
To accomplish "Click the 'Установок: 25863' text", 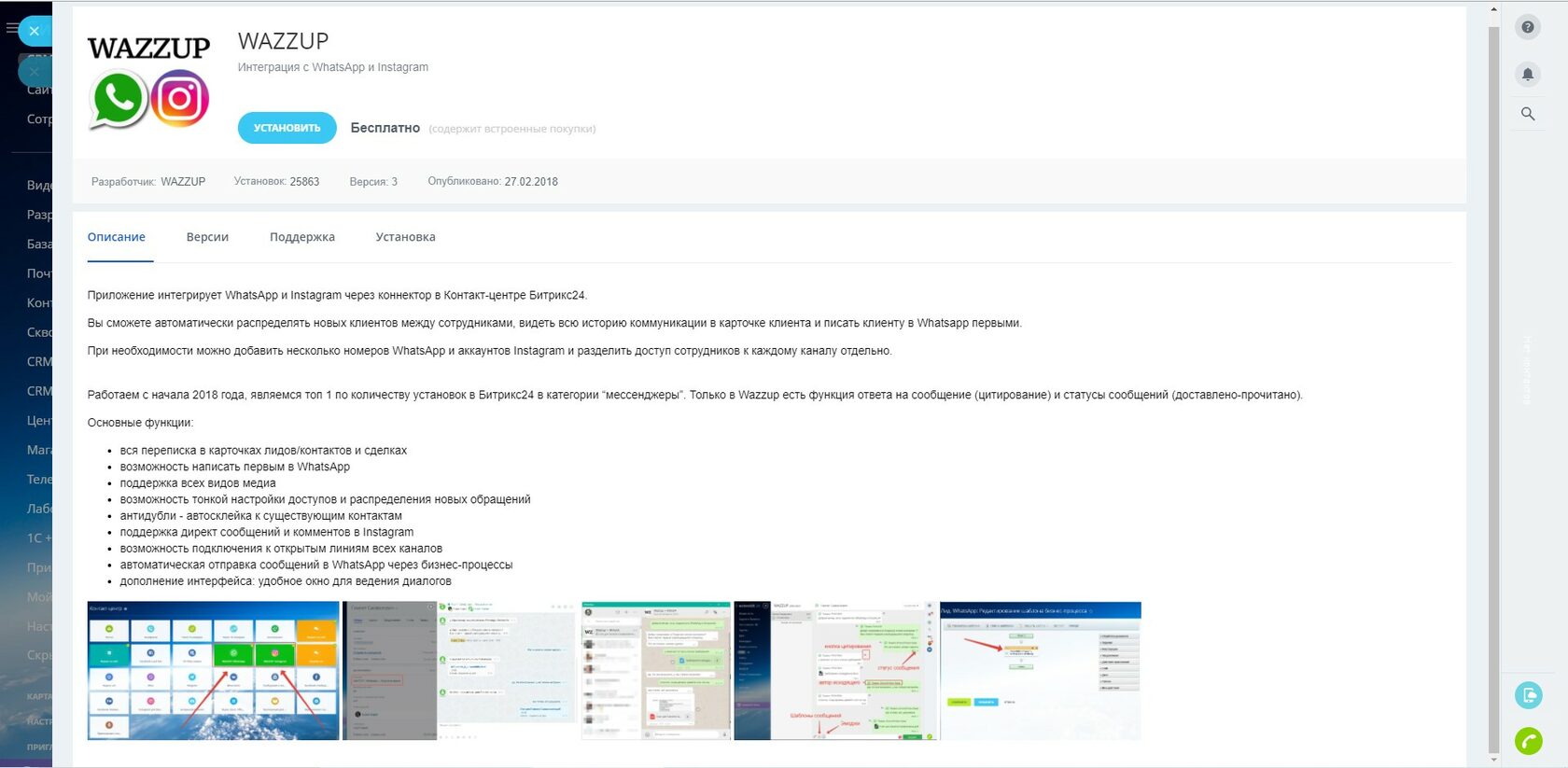I will point(276,182).
